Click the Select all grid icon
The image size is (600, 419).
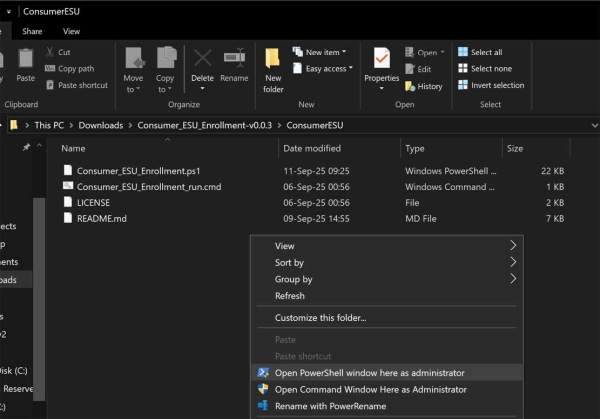[x=463, y=52]
